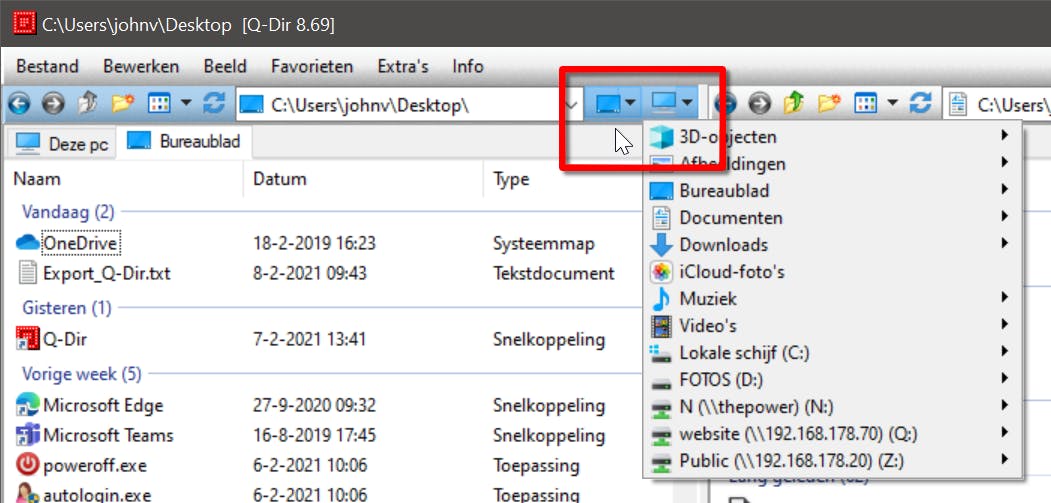Select the Microsoft Teams file name
This screenshot has height=503, width=1051.
tap(108, 435)
